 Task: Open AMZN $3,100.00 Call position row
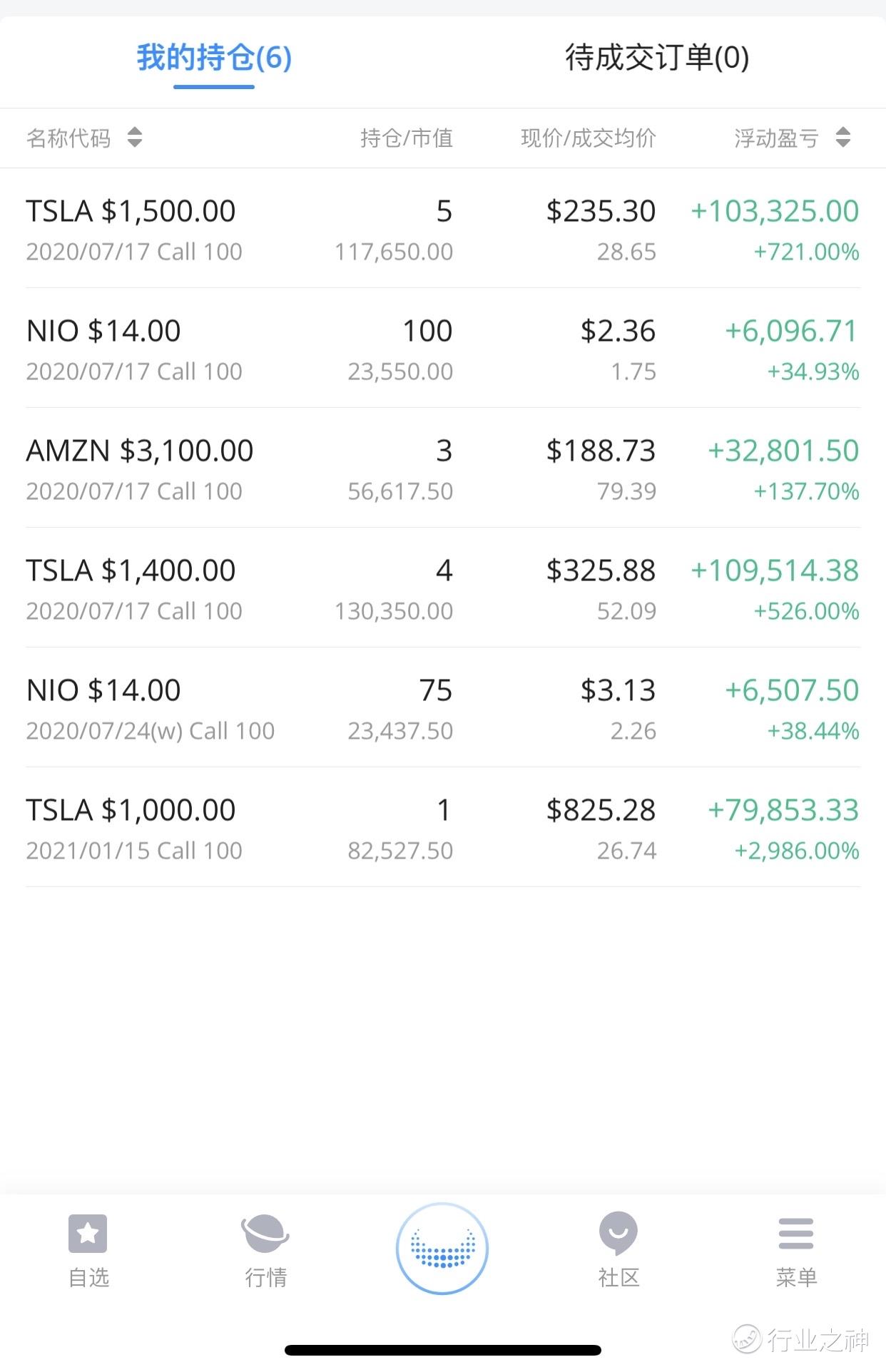click(443, 469)
